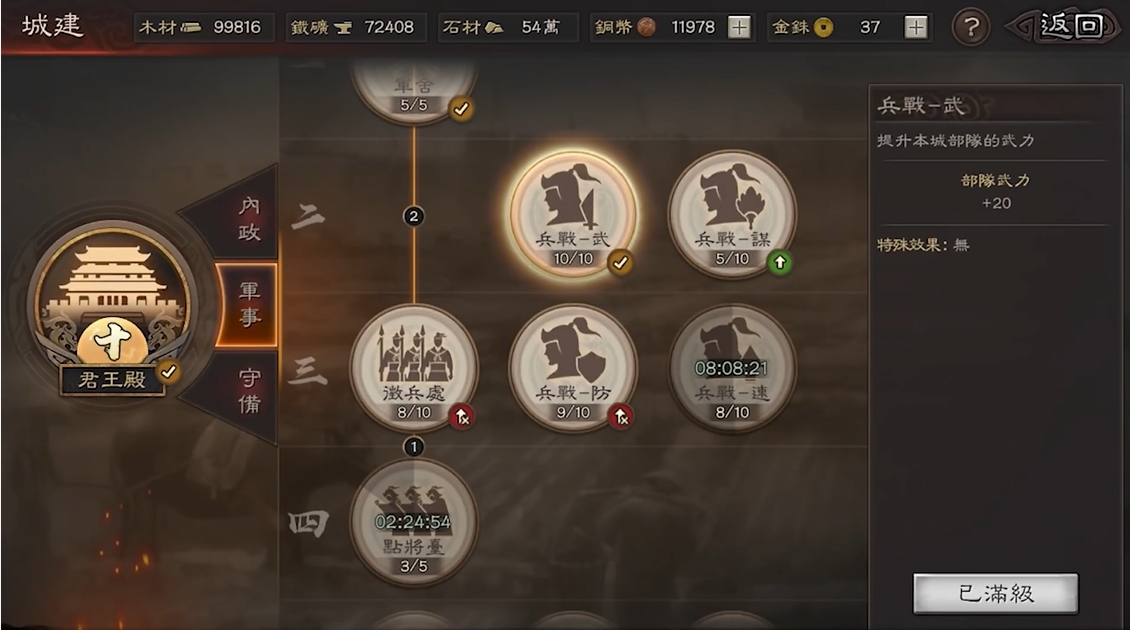This screenshot has height=630, width=1130.
Task: Select the 兵戰-防 skill node
Action: pyautogui.click(x=574, y=368)
